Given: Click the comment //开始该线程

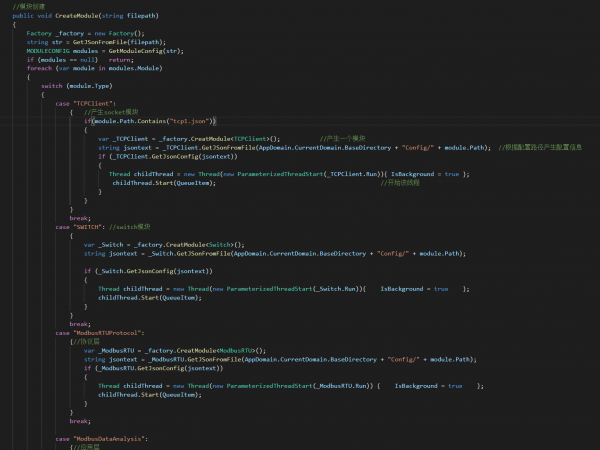Looking at the screenshot, I should (400, 183).
